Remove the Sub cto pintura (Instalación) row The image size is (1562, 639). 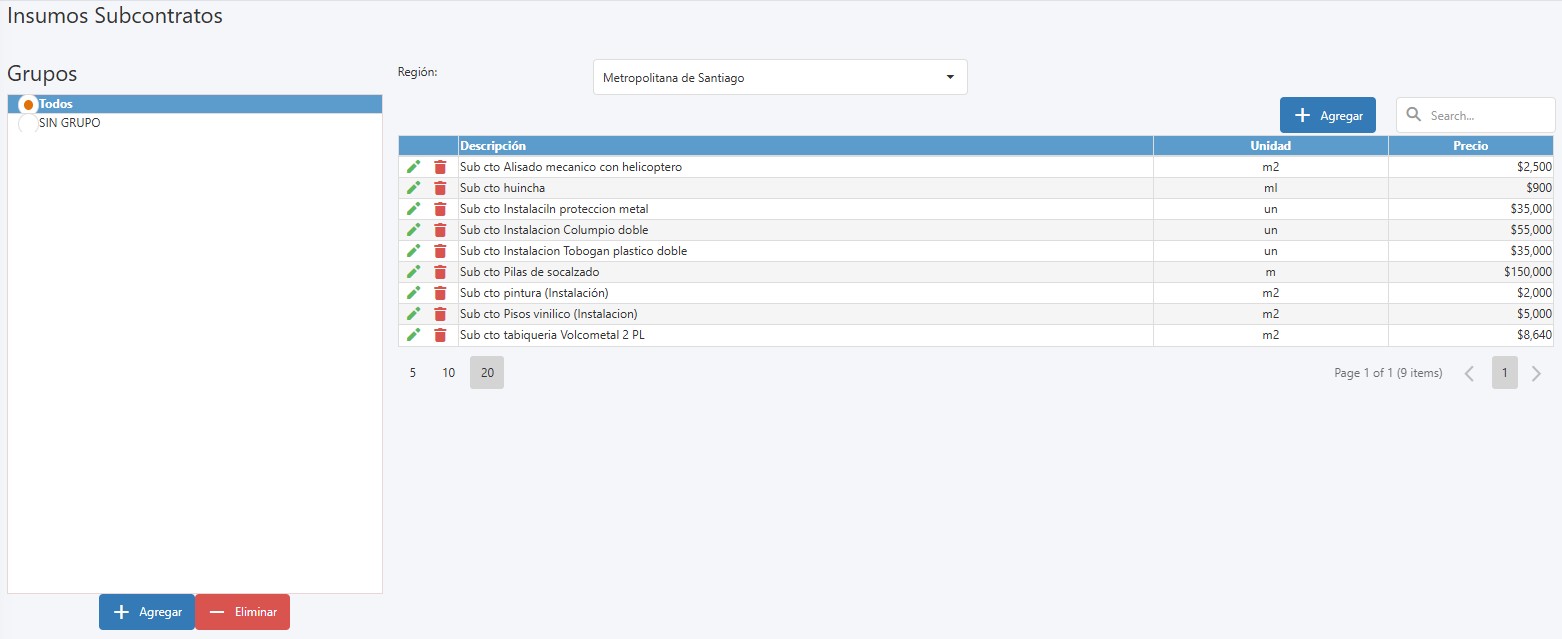(x=440, y=293)
